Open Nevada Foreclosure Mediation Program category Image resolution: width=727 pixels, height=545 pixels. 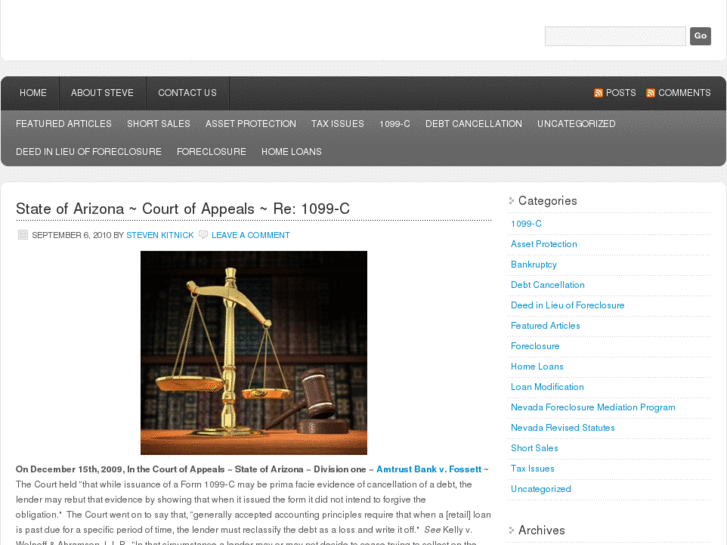click(593, 407)
